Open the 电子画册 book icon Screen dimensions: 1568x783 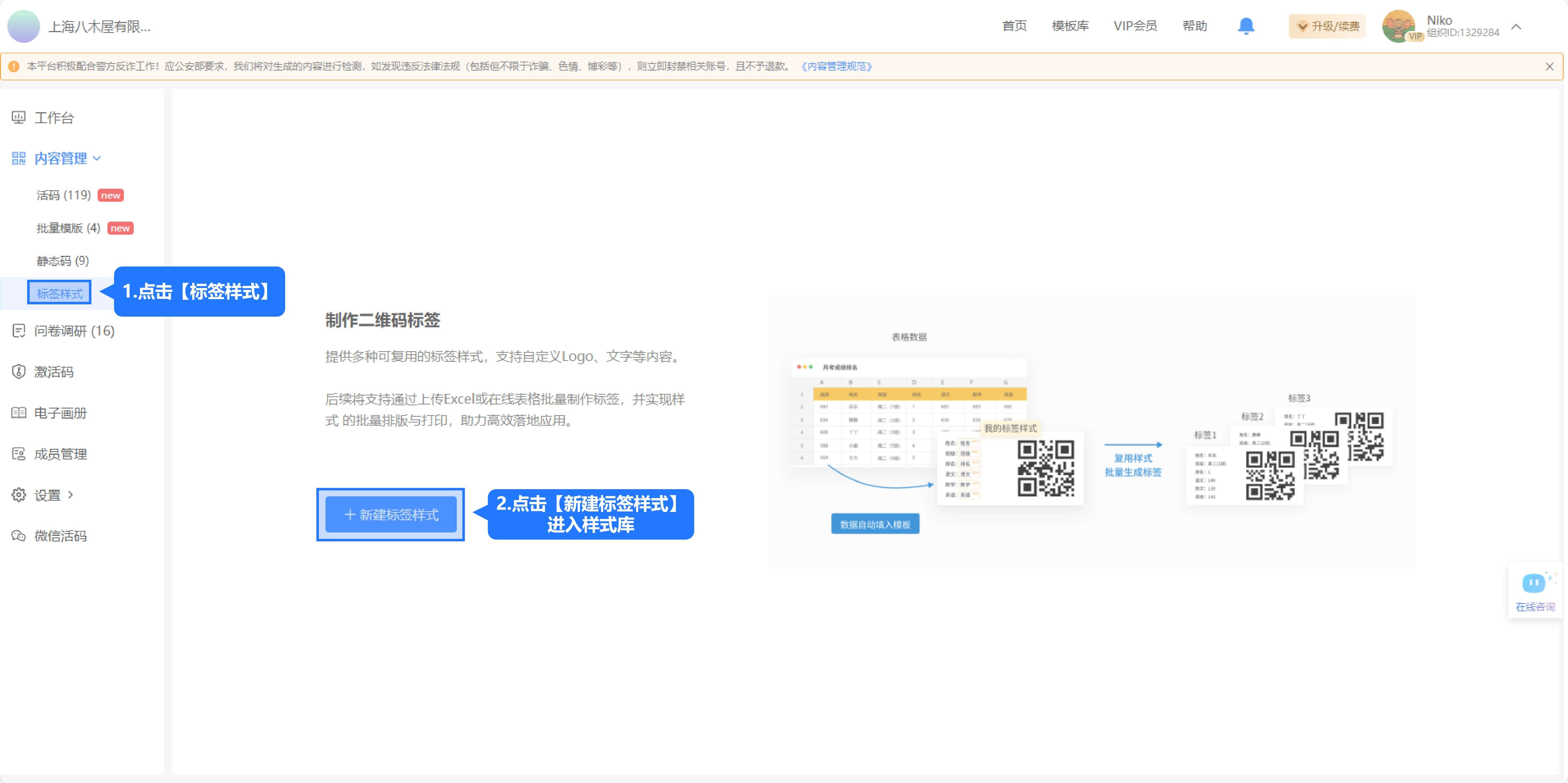tap(19, 413)
